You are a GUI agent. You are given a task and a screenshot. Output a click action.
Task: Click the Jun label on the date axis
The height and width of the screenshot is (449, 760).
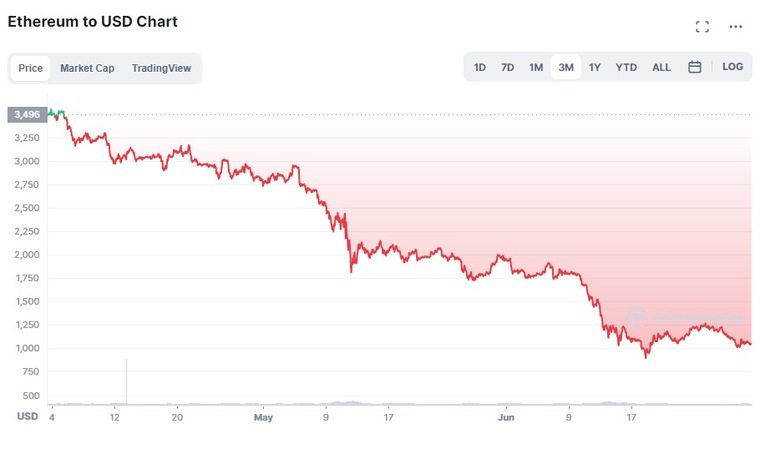(506, 417)
